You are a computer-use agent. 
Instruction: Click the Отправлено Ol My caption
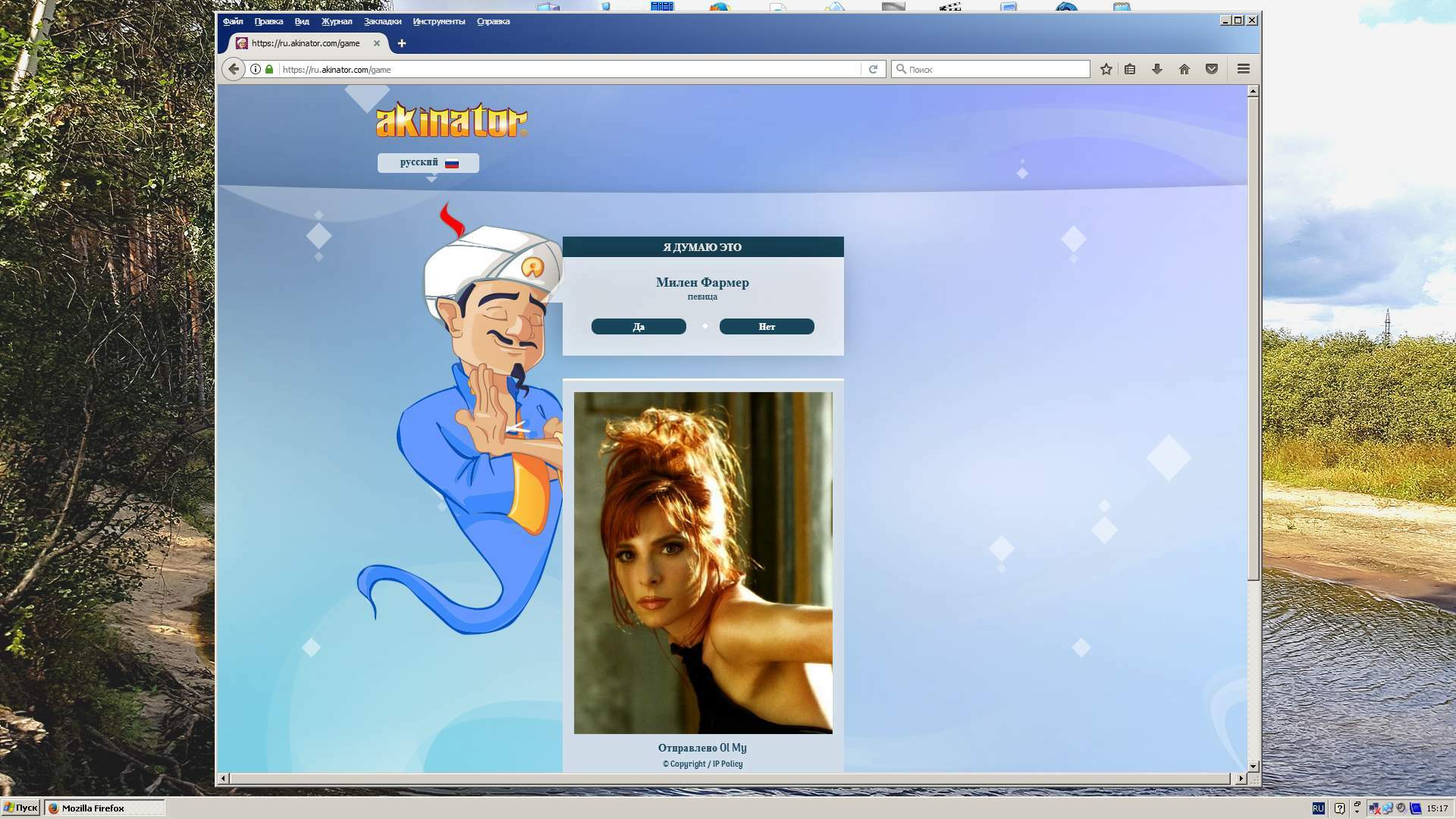tap(702, 748)
